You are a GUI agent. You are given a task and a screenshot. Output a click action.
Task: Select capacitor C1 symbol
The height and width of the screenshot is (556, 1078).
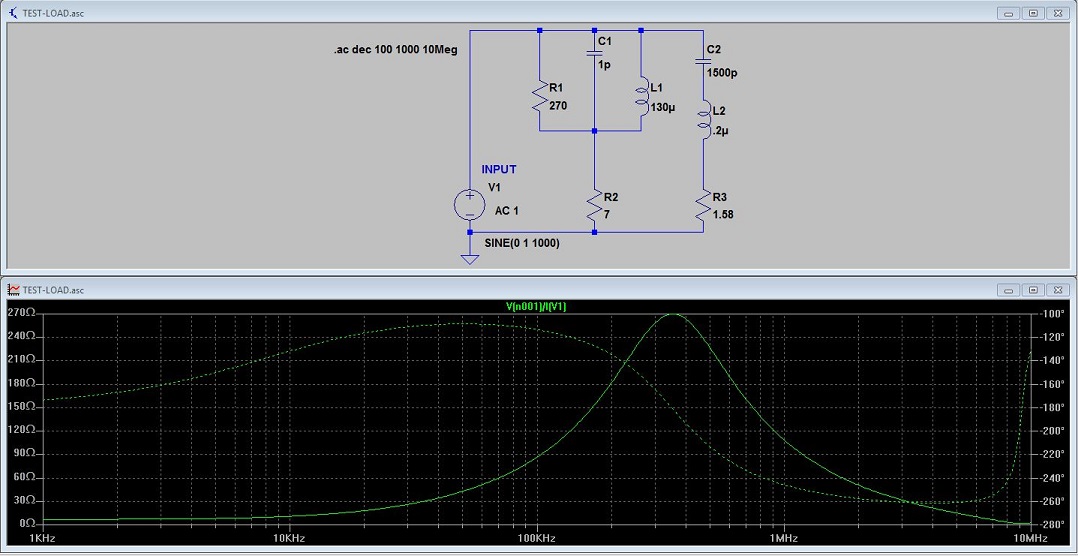(594, 52)
